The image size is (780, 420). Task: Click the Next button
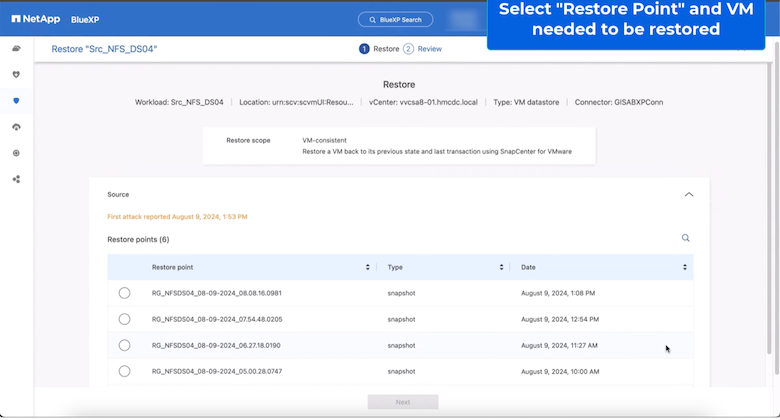pos(402,402)
